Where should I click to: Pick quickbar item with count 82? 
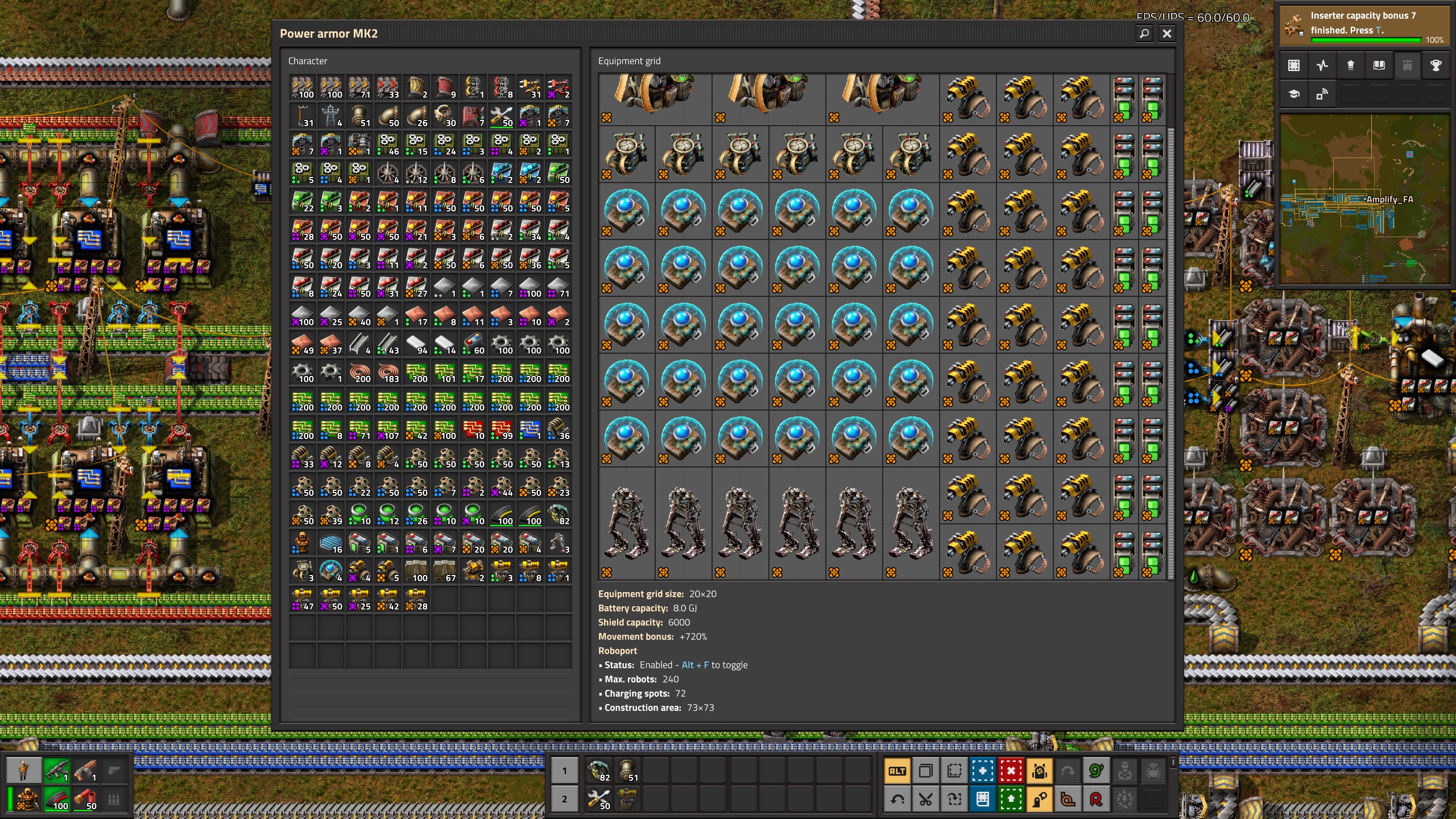(x=599, y=771)
